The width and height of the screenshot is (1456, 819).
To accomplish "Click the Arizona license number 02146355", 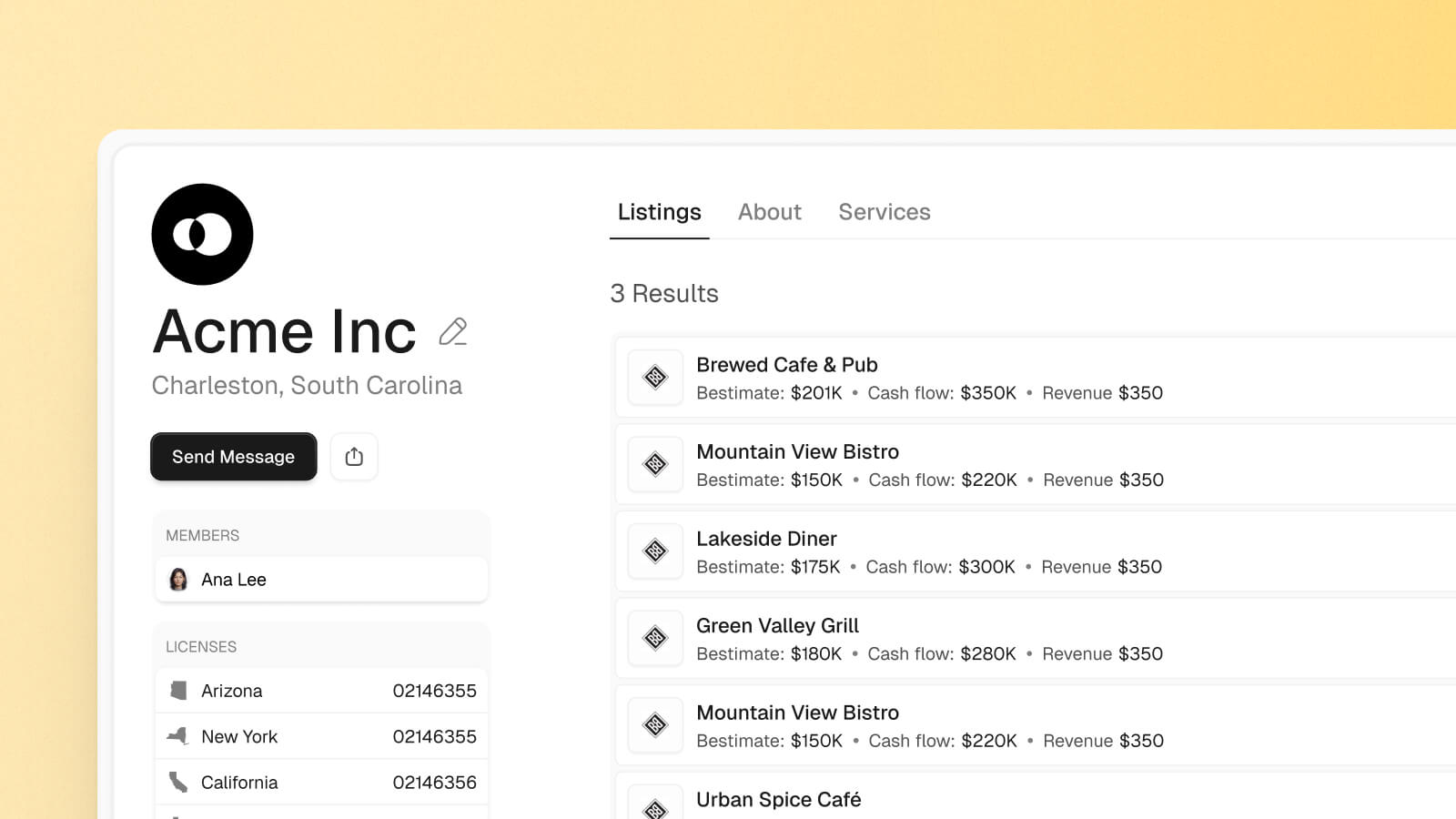I will point(435,691).
